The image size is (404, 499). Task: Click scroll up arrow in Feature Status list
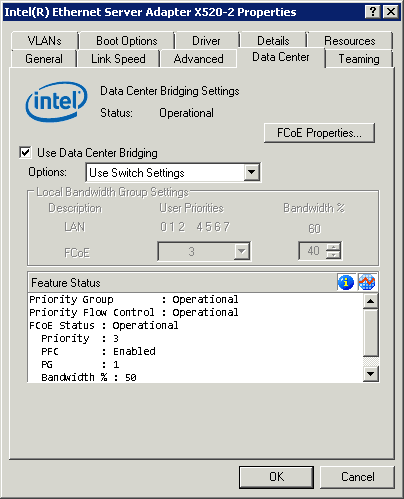click(371, 301)
